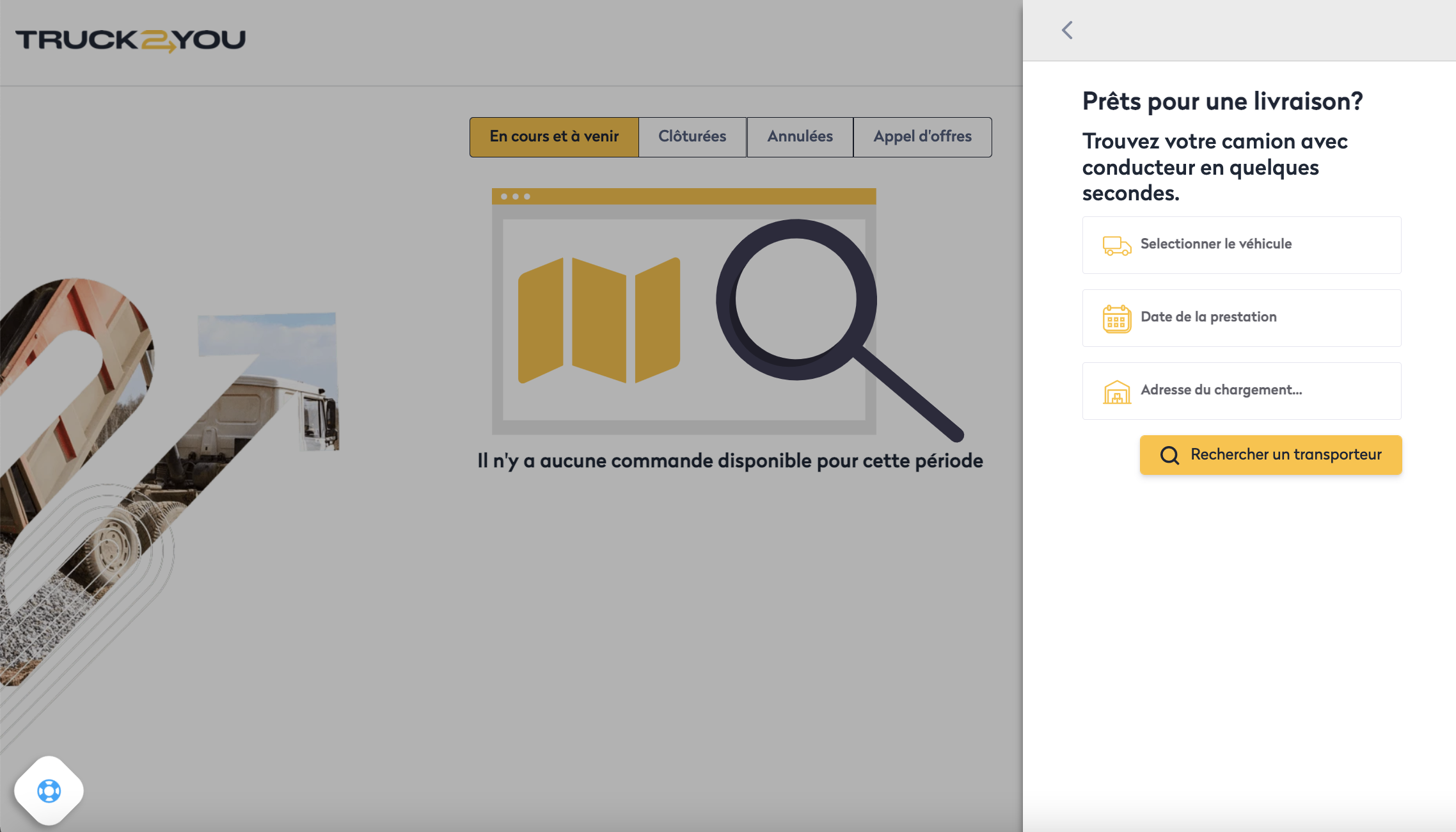Click the back chevron arrow in panel header

point(1067,30)
